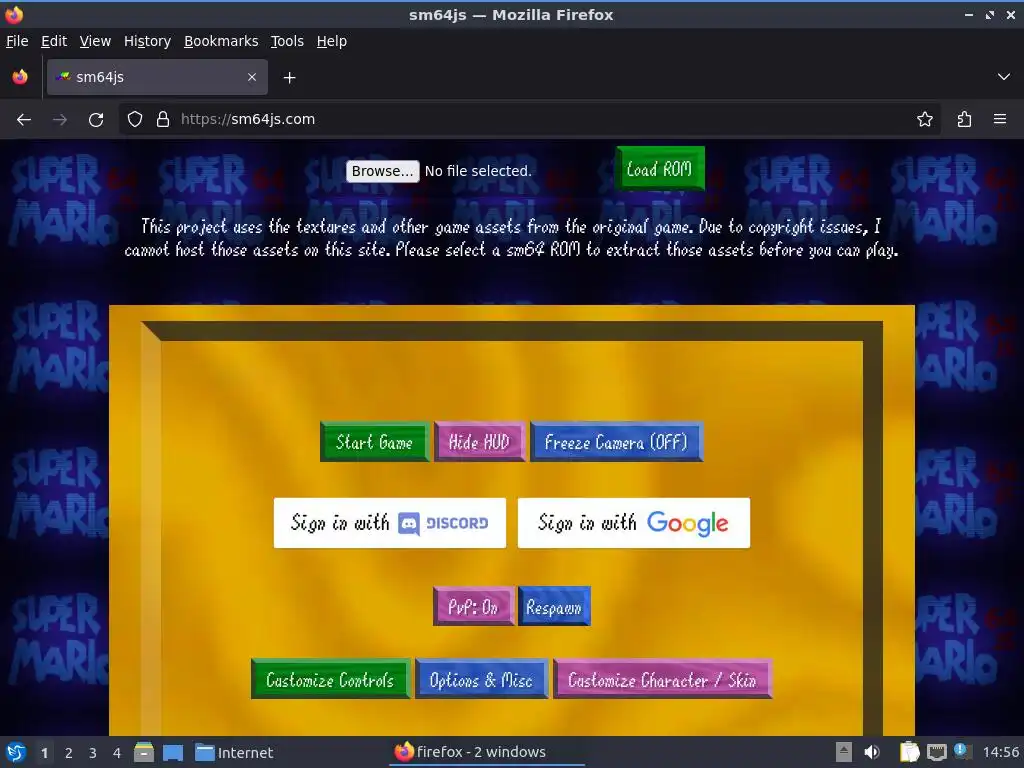The image size is (1024, 768).
Task: Open the taskbar start menu icon
Action: point(16,752)
